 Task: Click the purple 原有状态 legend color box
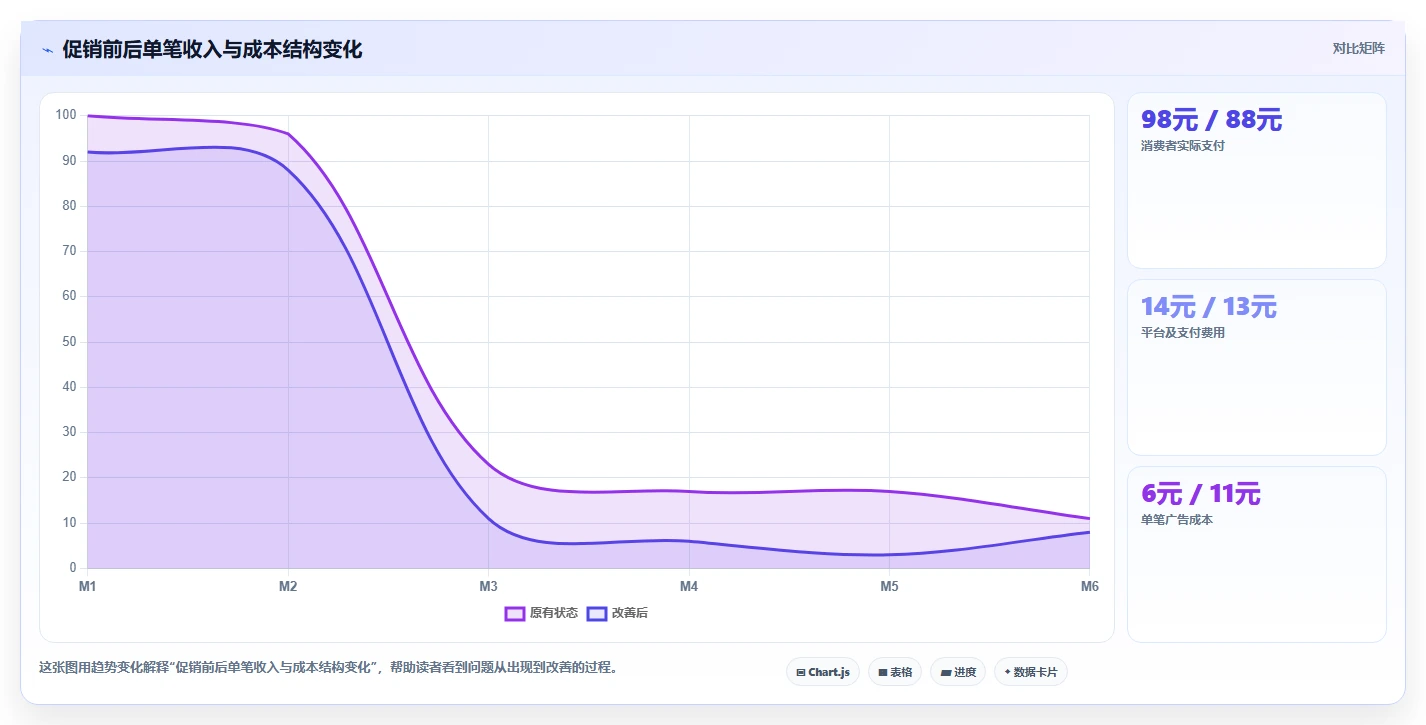(x=515, y=613)
